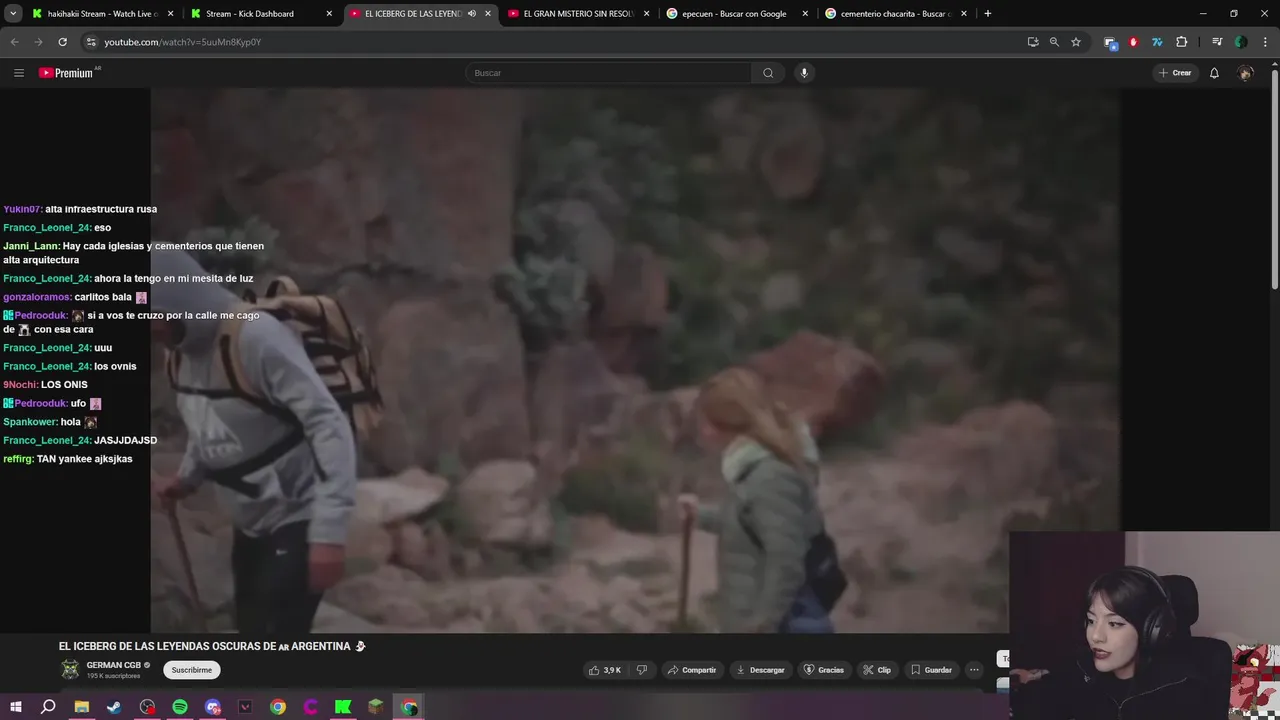Close the epecuen Google search tab
The height and width of the screenshot is (720, 1280).
[x=805, y=14]
